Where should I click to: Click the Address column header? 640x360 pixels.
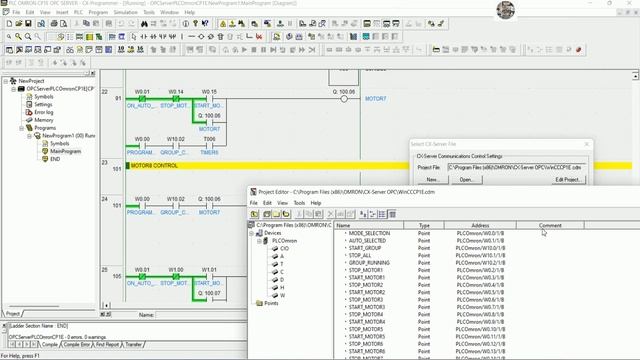pos(480,225)
